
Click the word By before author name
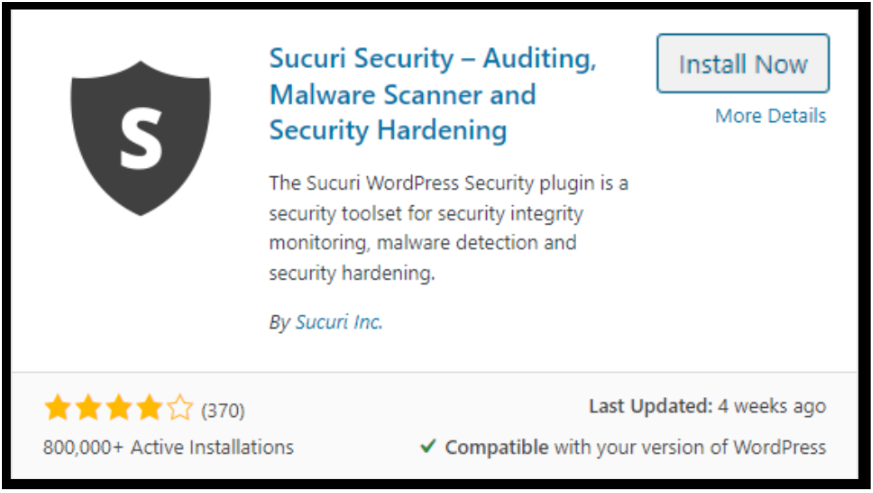(279, 323)
